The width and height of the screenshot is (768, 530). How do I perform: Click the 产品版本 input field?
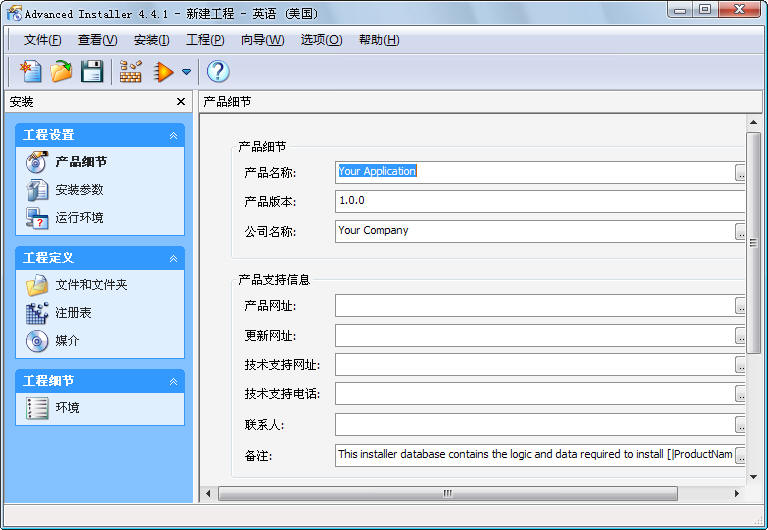point(540,201)
